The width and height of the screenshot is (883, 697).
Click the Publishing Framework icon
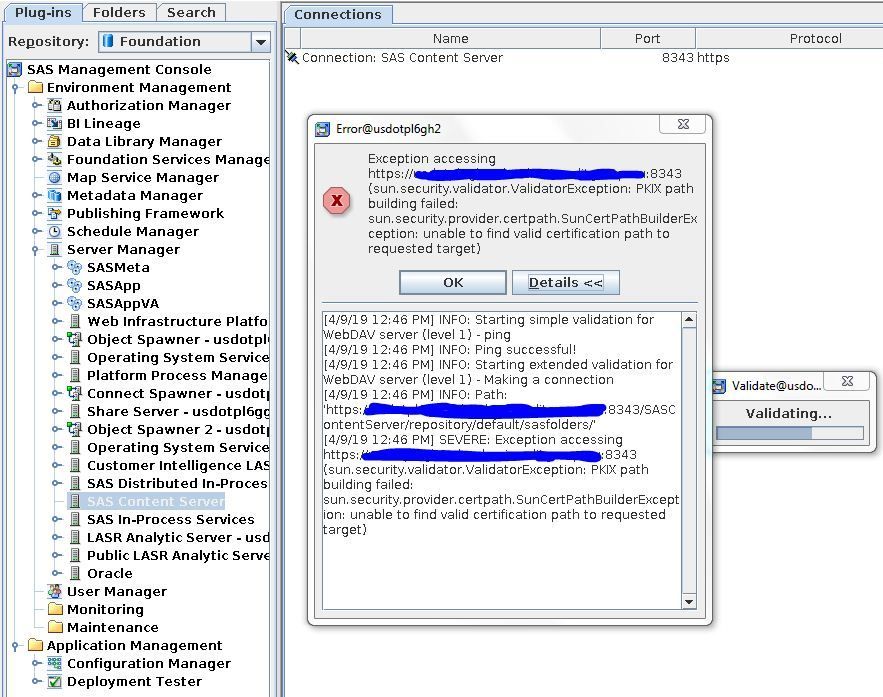pyautogui.click(x=55, y=213)
